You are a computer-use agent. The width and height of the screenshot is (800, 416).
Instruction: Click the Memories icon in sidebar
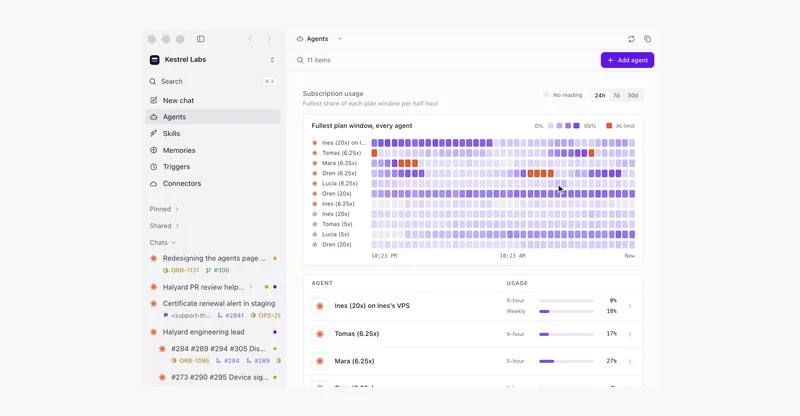[154, 151]
